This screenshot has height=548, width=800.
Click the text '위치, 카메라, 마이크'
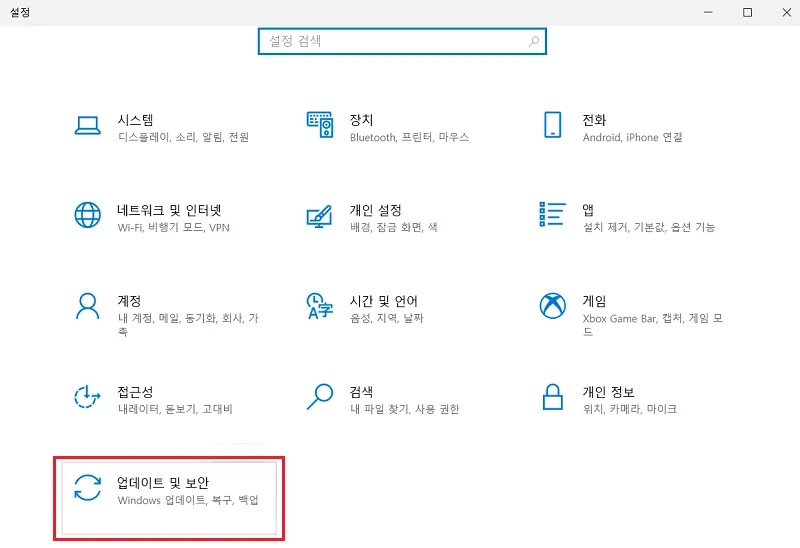pos(630,409)
